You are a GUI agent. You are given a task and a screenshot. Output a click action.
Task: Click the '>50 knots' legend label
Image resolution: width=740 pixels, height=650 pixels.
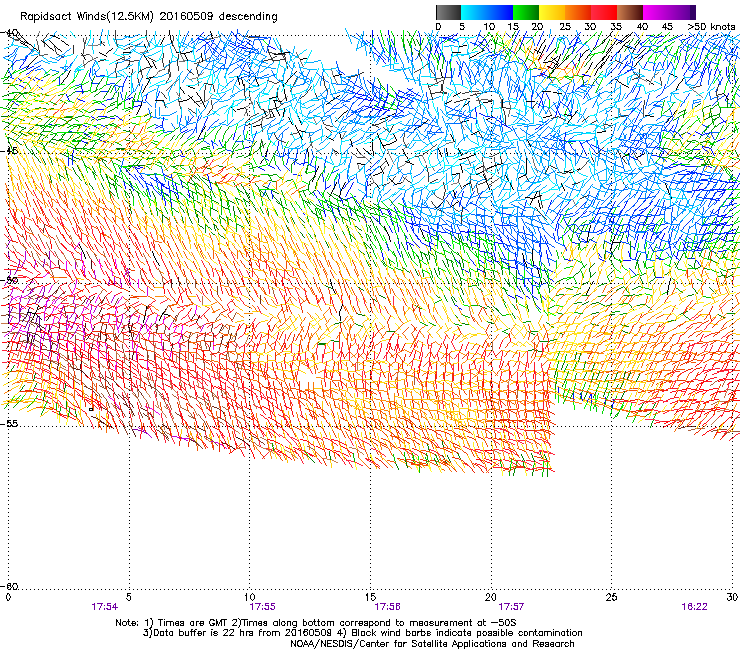click(711, 27)
